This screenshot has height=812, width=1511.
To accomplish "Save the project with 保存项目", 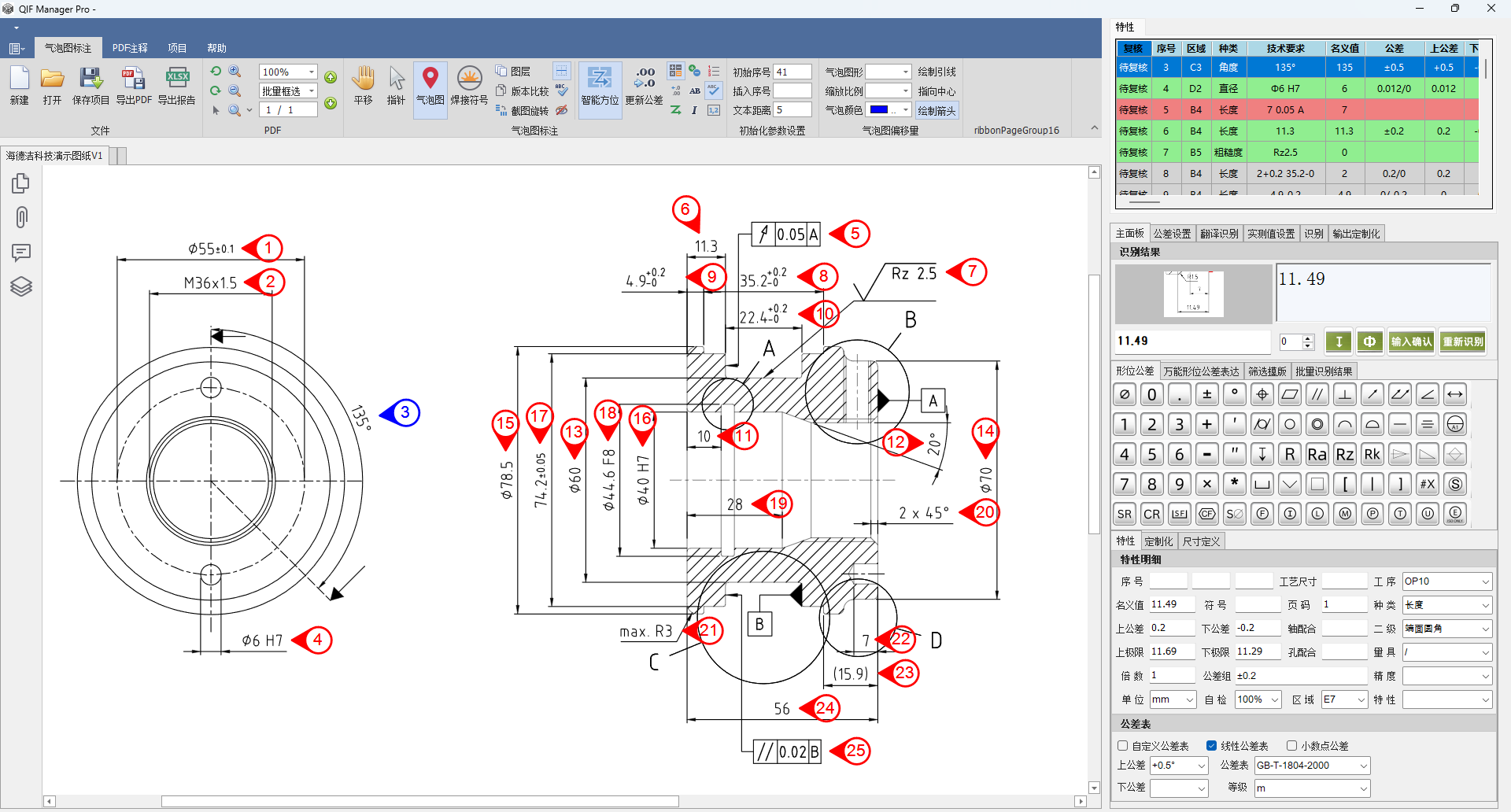I will [x=91, y=86].
